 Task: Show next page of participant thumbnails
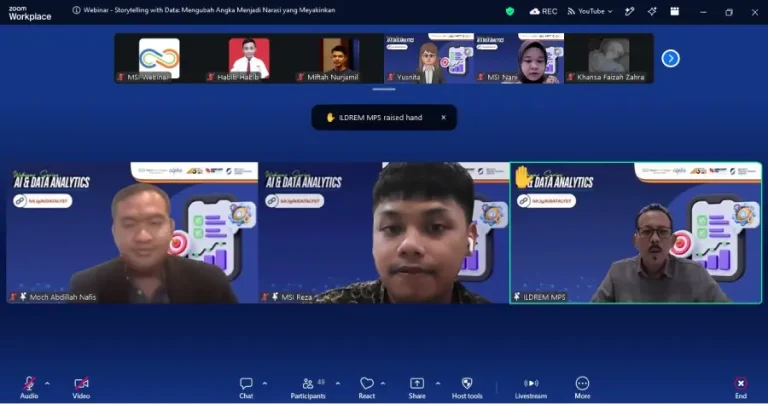pos(671,59)
